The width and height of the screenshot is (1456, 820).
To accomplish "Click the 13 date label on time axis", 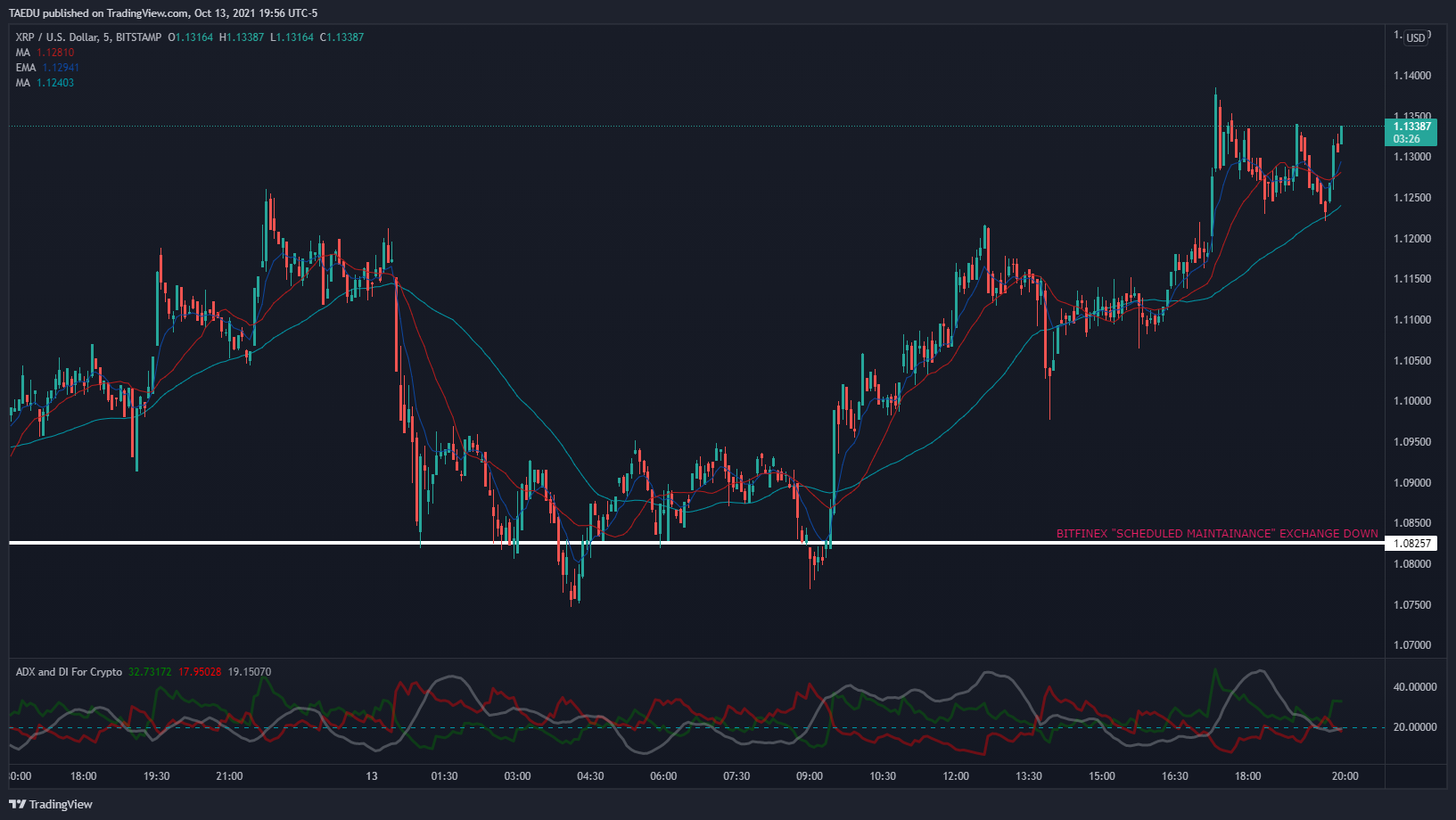I will [x=372, y=776].
